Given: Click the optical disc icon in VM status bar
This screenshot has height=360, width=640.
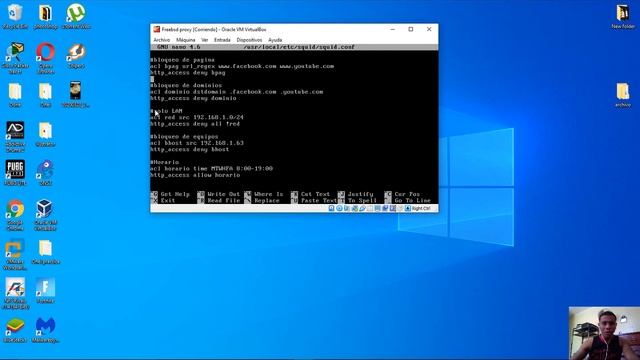Looking at the screenshot, I should (339, 208).
